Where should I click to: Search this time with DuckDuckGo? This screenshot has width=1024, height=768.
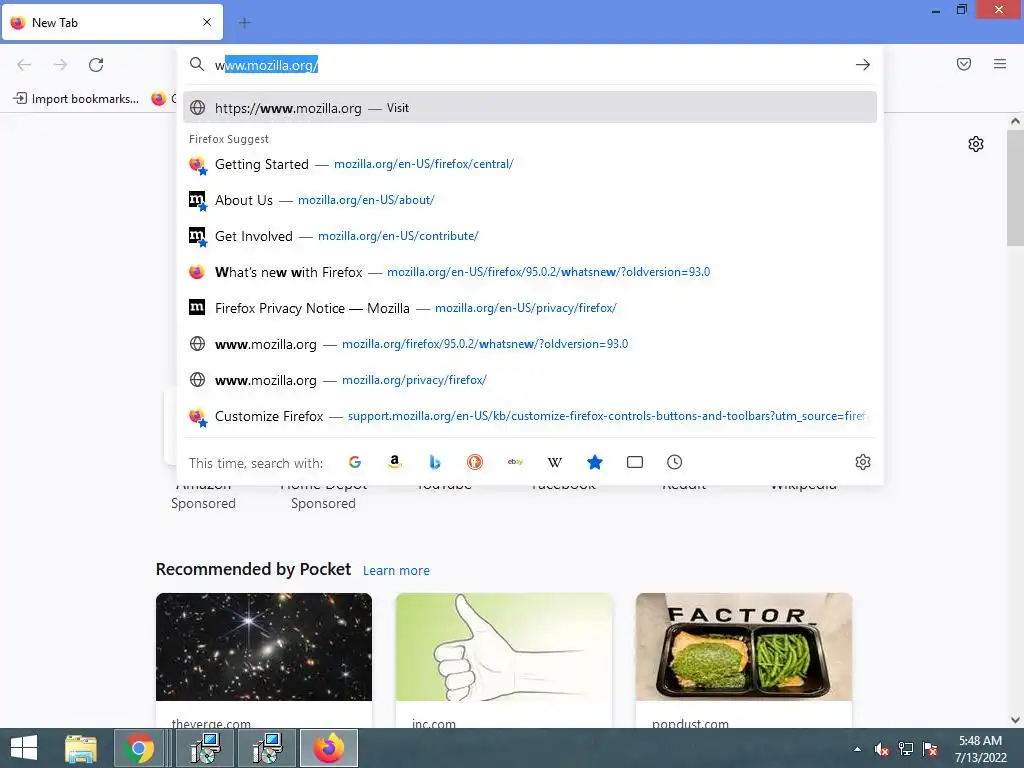(475, 462)
